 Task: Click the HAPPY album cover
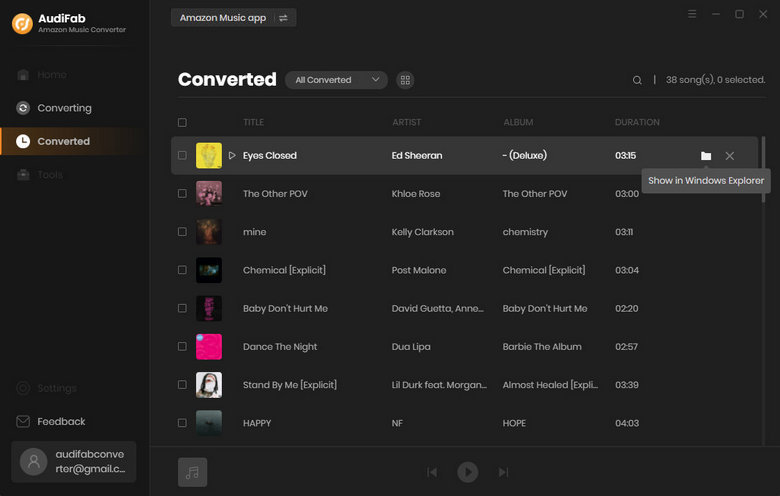209,423
